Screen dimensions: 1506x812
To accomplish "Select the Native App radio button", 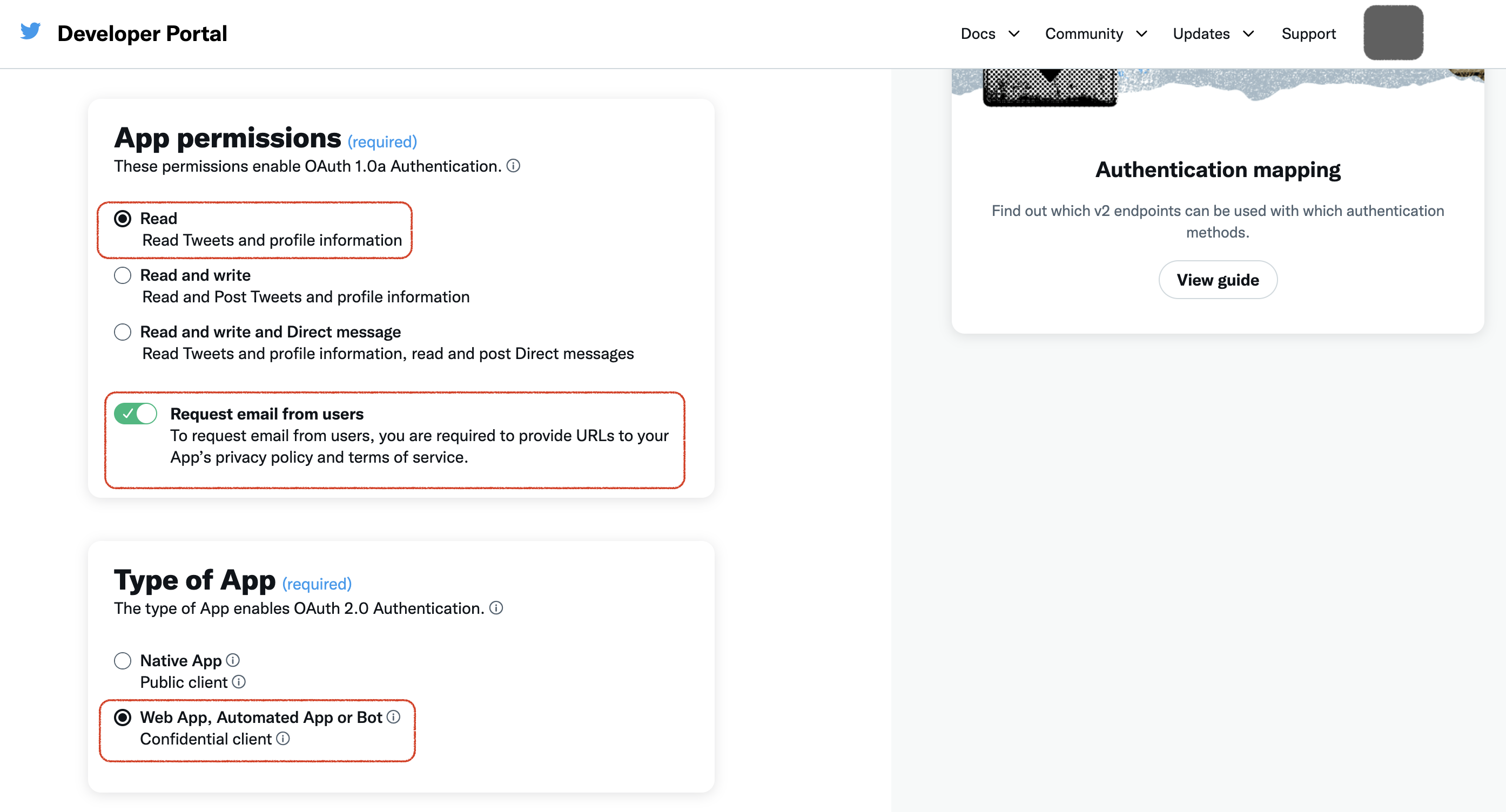I will click(122, 660).
